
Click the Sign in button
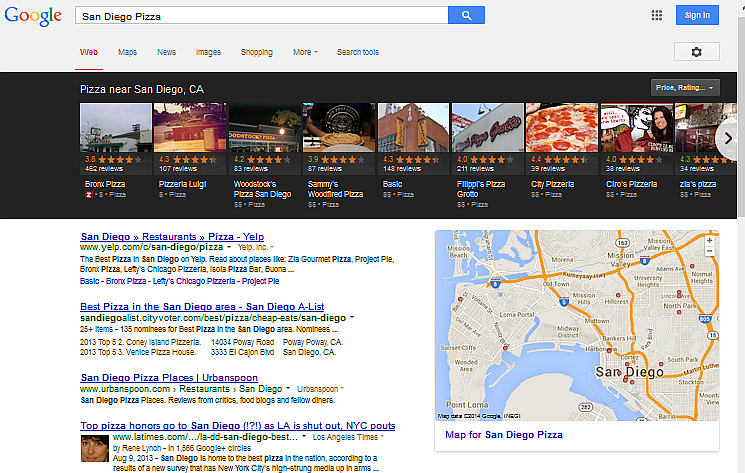tap(697, 15)
